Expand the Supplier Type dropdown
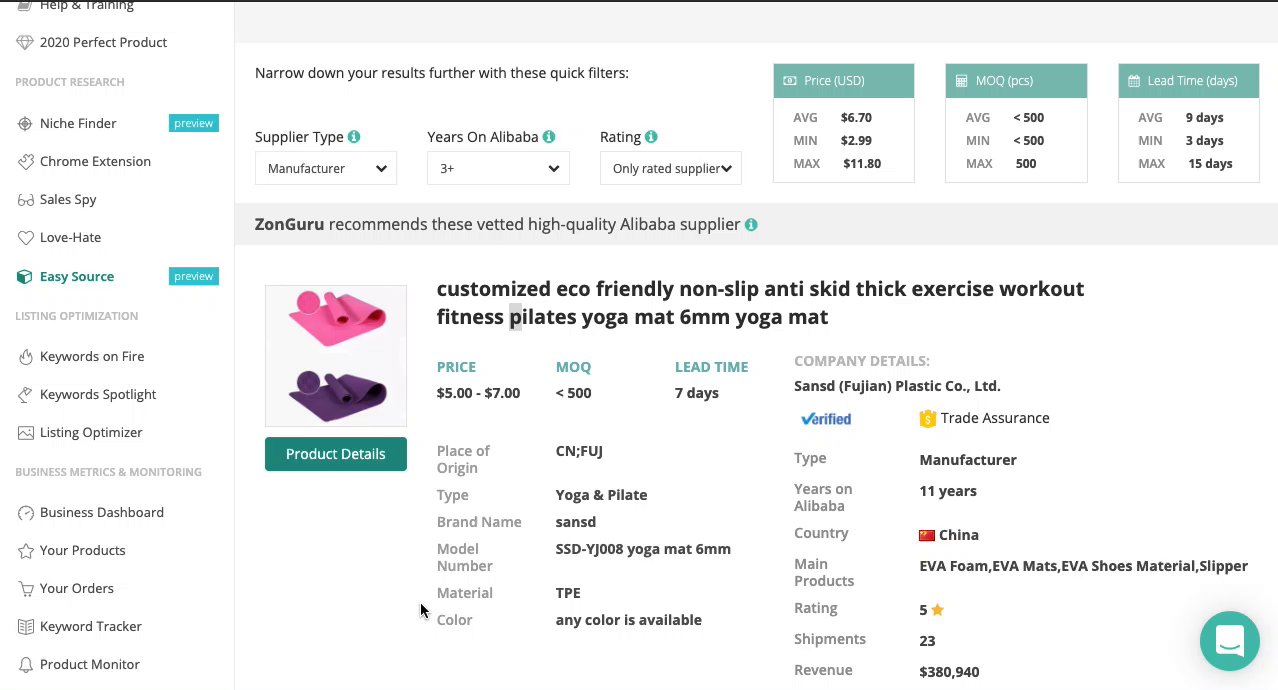This screenshot has height=690, width=1278. (325, 168)
